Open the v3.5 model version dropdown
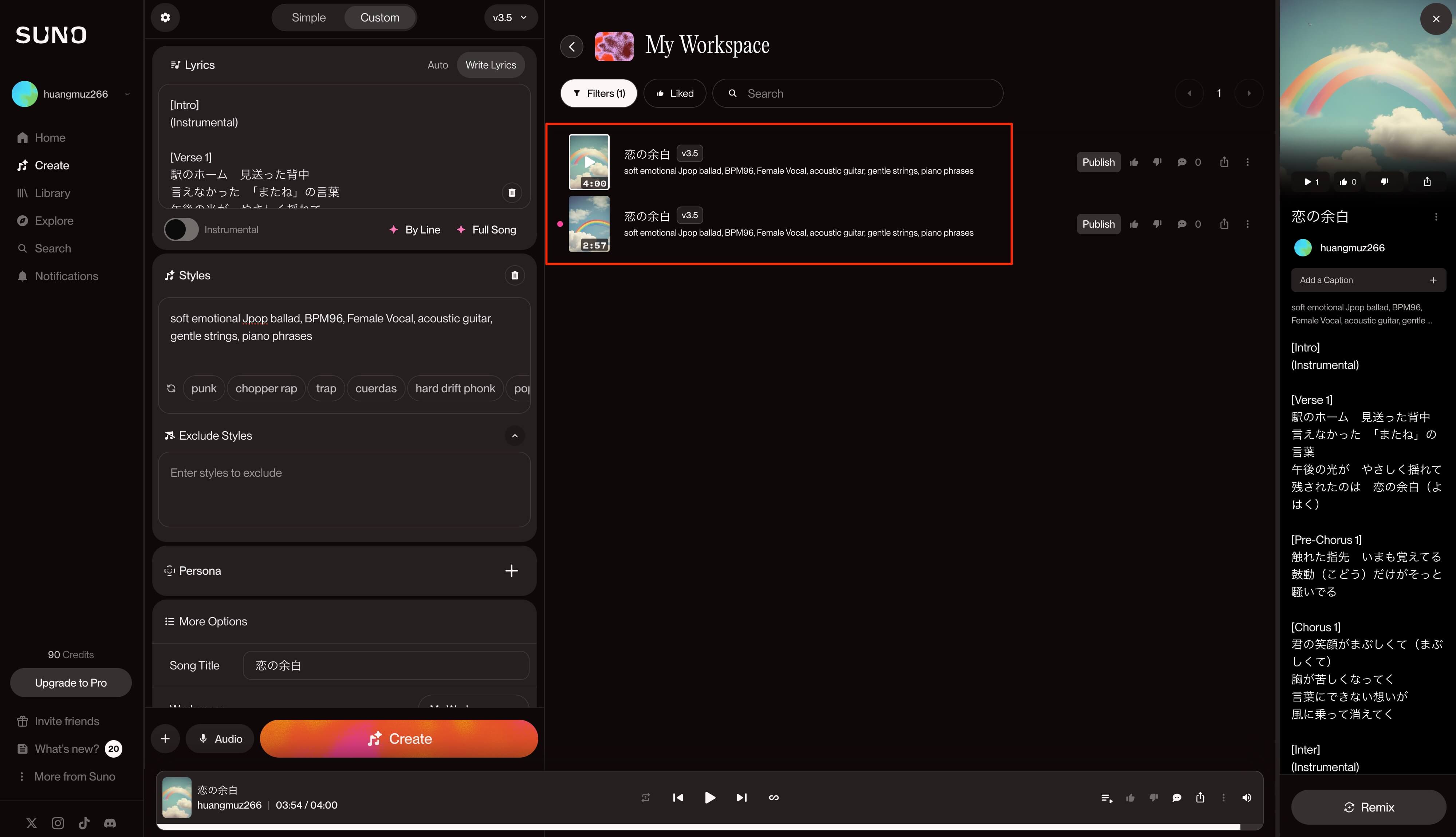This screenshot has height=837, width=1456. [510, 17]
